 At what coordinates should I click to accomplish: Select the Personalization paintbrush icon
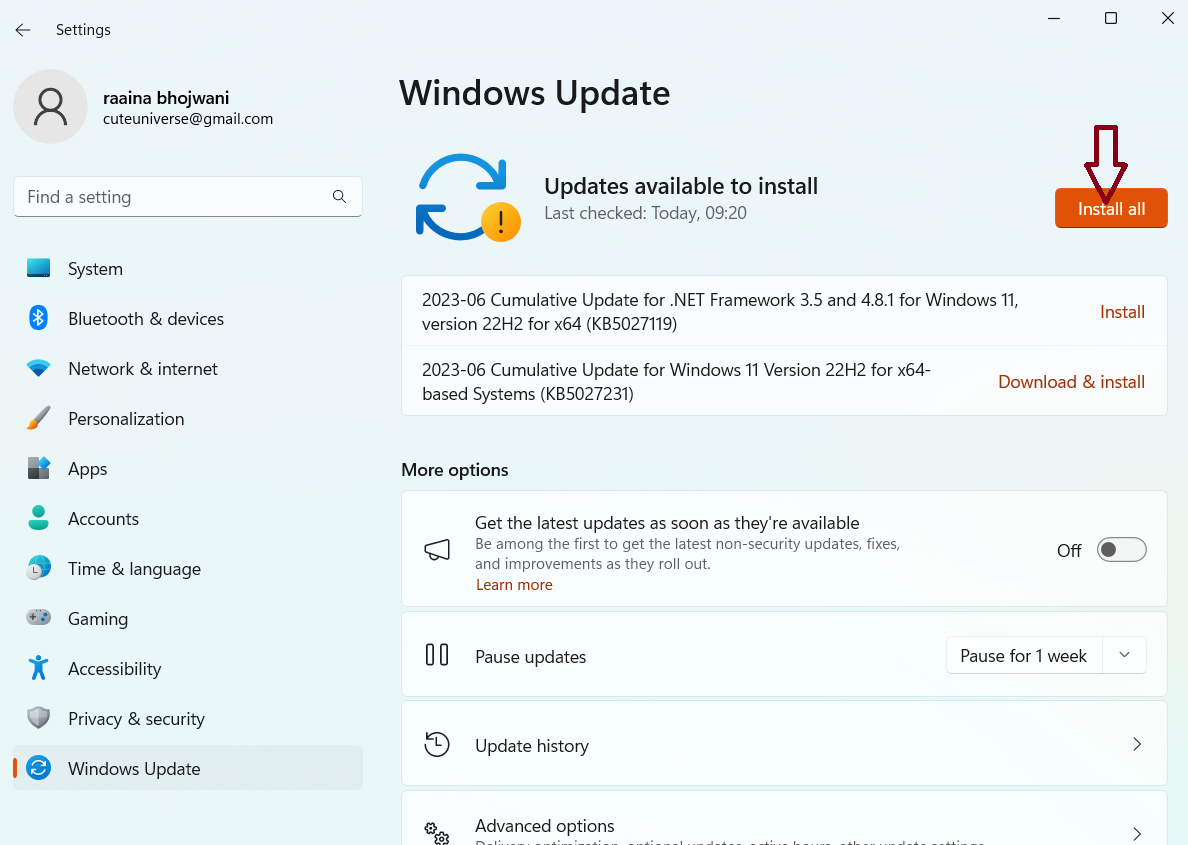(38, 418)
